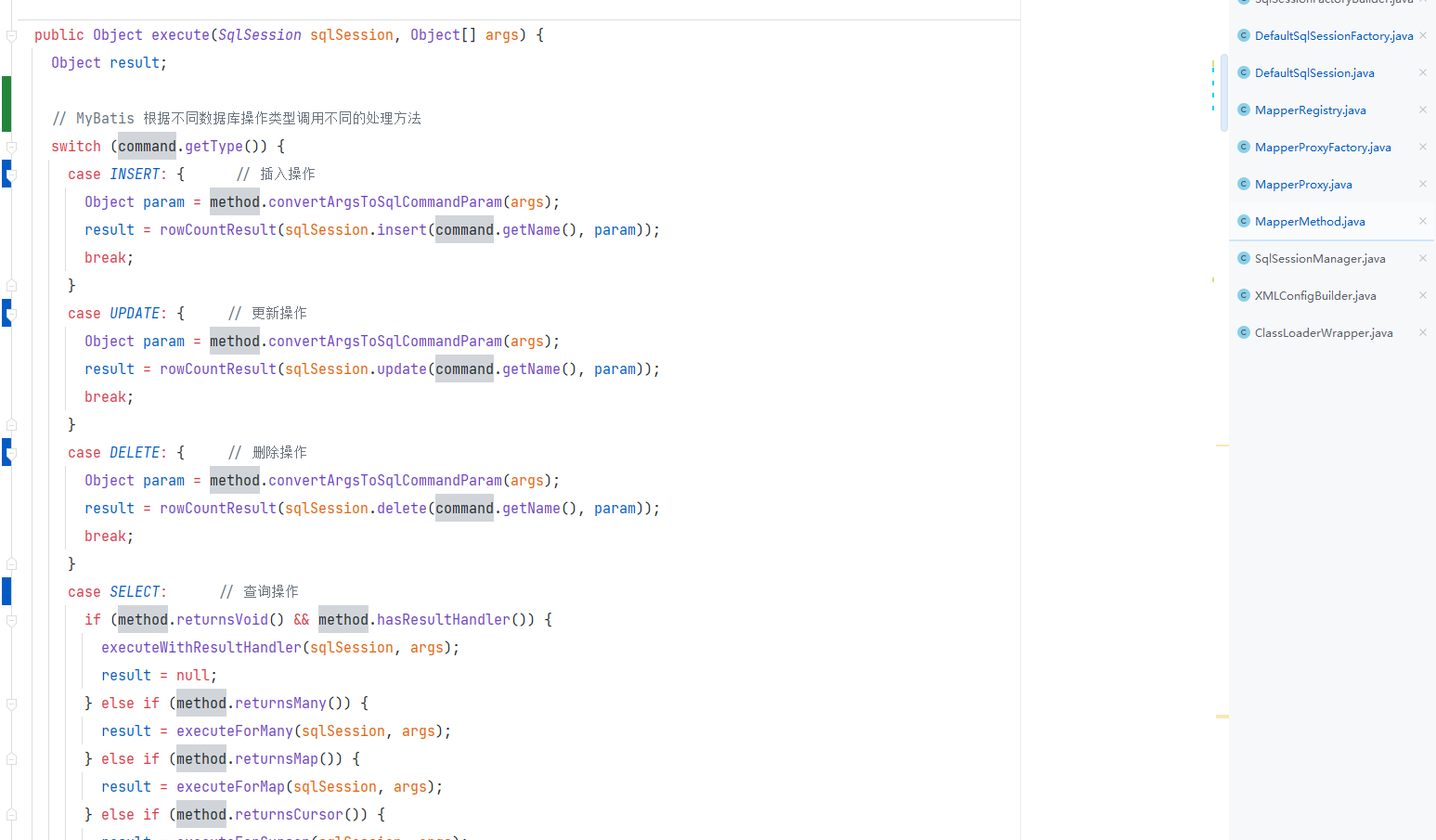
Task: Close the MapperProxy.java tab
Action: pyautogui.click(x=1423, y=184)
